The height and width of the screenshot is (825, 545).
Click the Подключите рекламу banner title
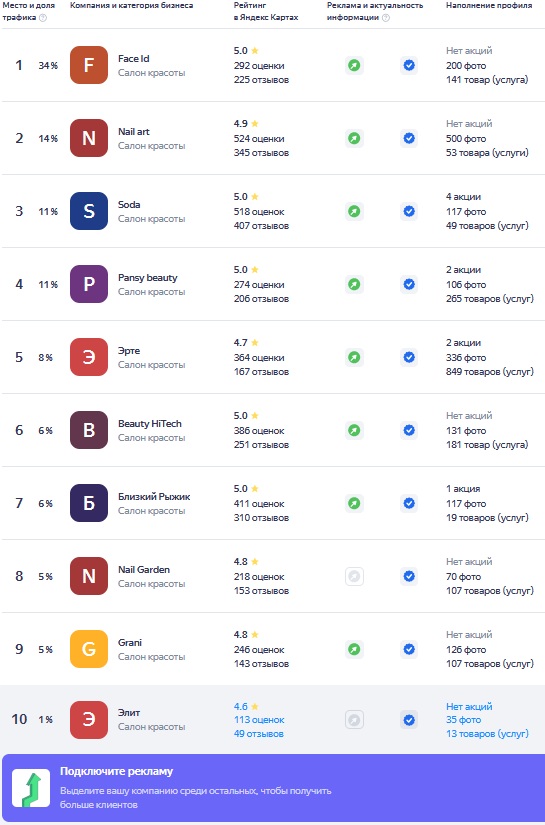(x=116, y=771)
